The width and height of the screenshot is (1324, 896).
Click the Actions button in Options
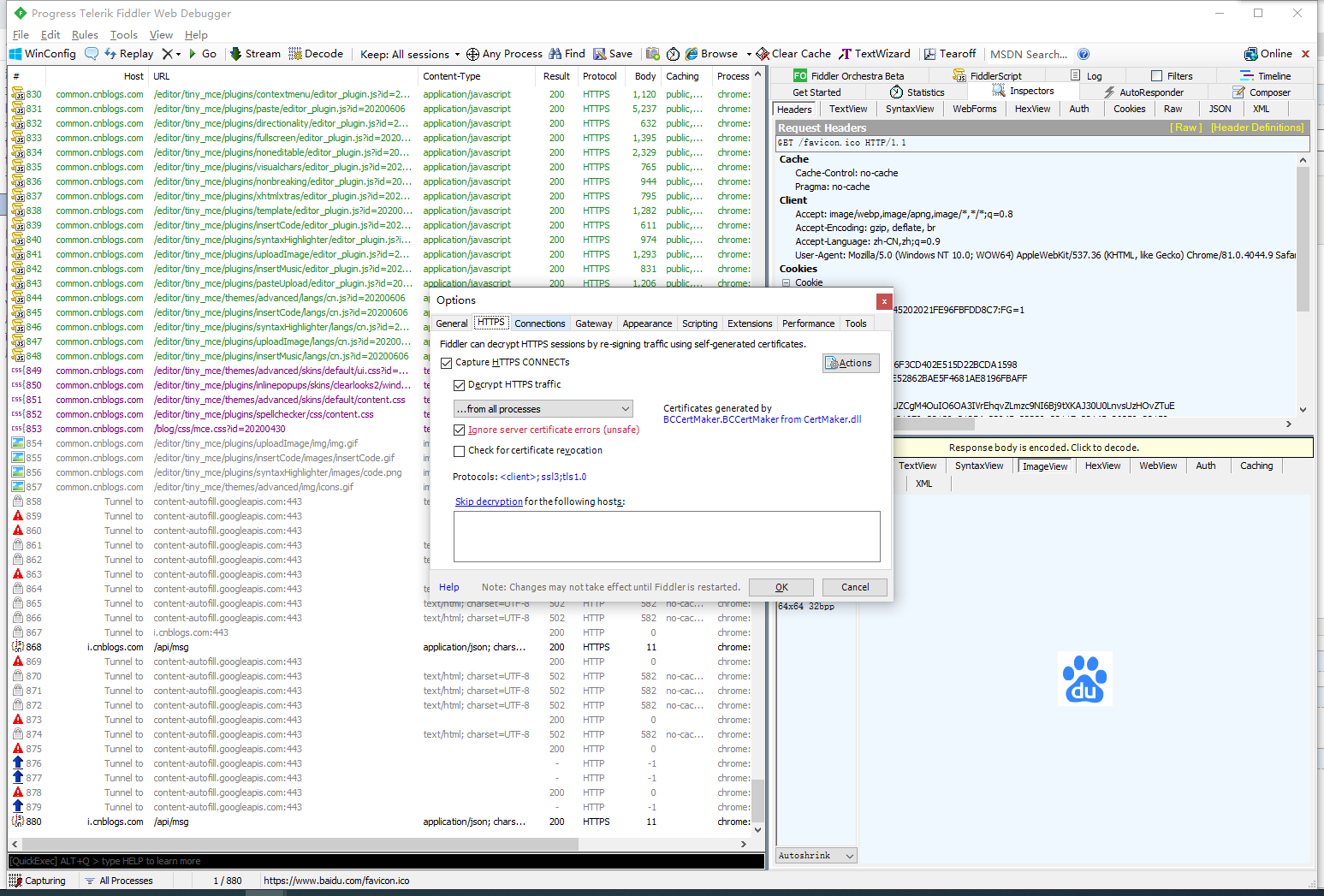tap(851, 363)
